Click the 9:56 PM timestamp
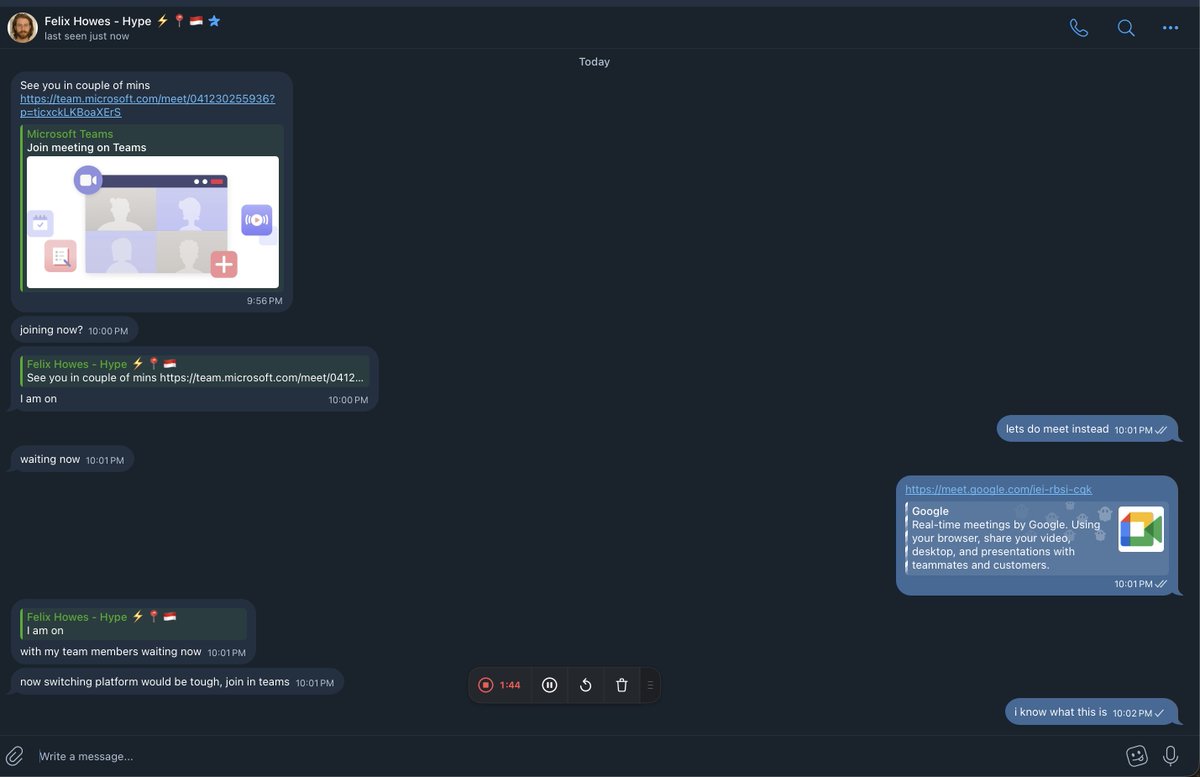 [264, 300]
